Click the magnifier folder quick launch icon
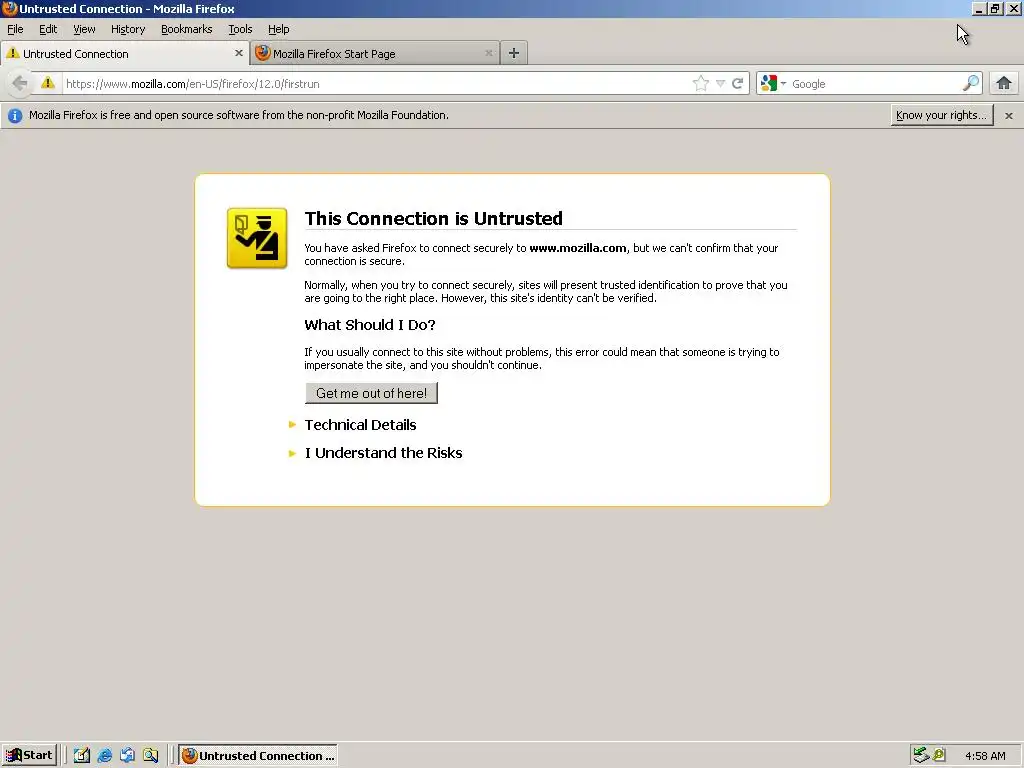Screen dimensions: 1024x768 (151, 756)
